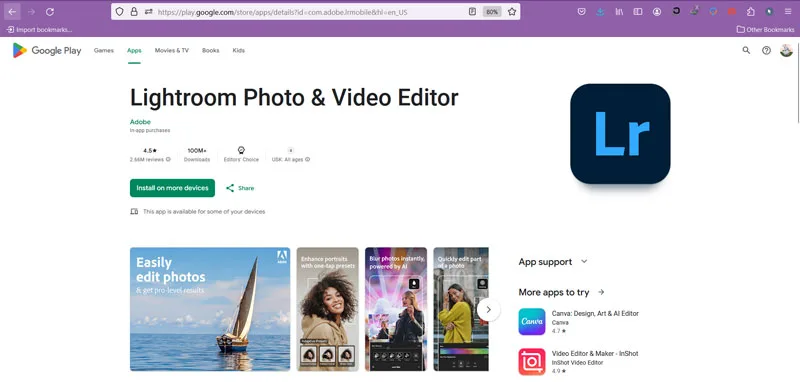The height and width of the screenshot is (382, 800).
Task: Open the Books tab
Action: tap(210, 50)
